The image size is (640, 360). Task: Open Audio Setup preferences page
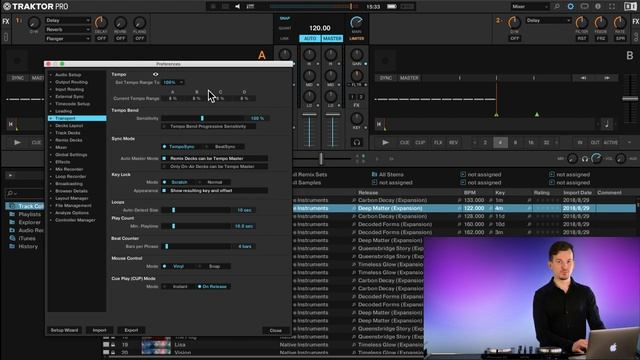point(68,75)
